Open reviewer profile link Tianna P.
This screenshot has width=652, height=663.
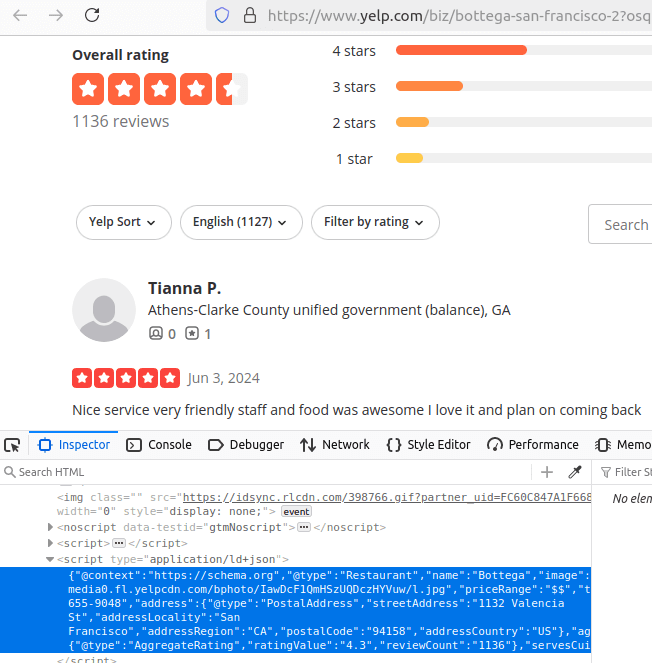[184, 288]
